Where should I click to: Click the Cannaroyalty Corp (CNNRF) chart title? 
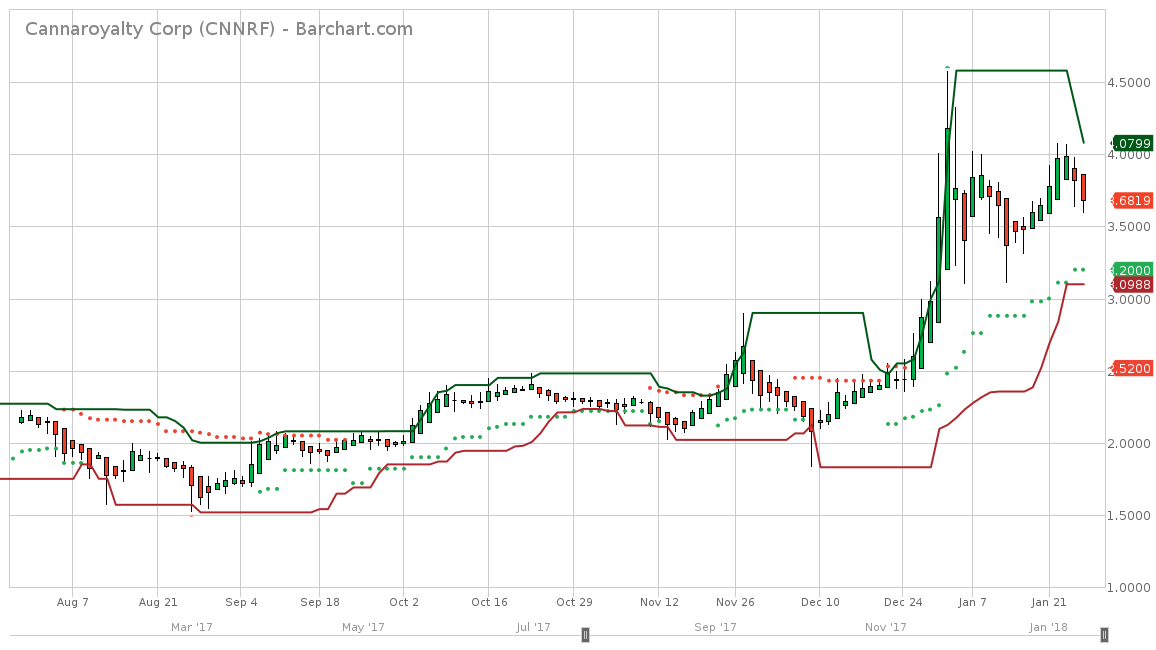point(219,29)
